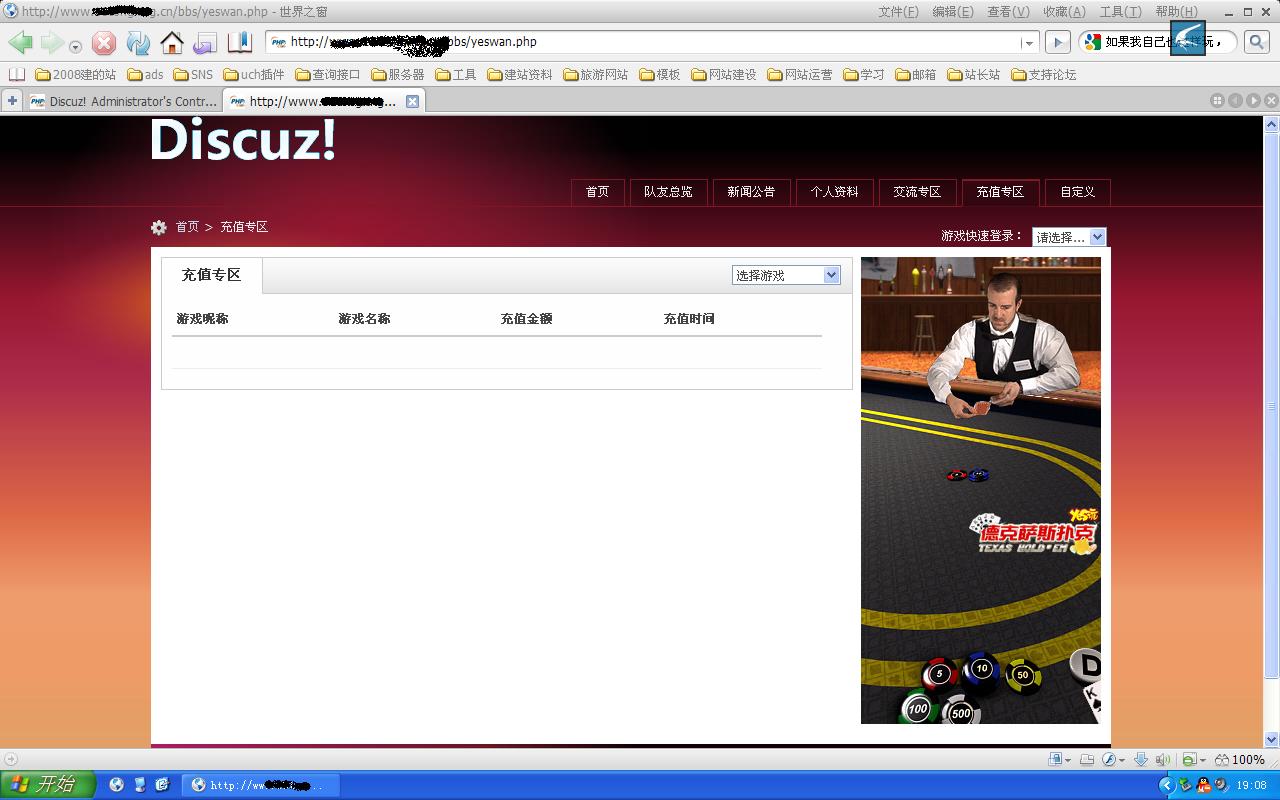The height and width of the screenshot is (800, 1280).
Task: Open the 文件(F) menu
Action: click(x=898, y=12)
